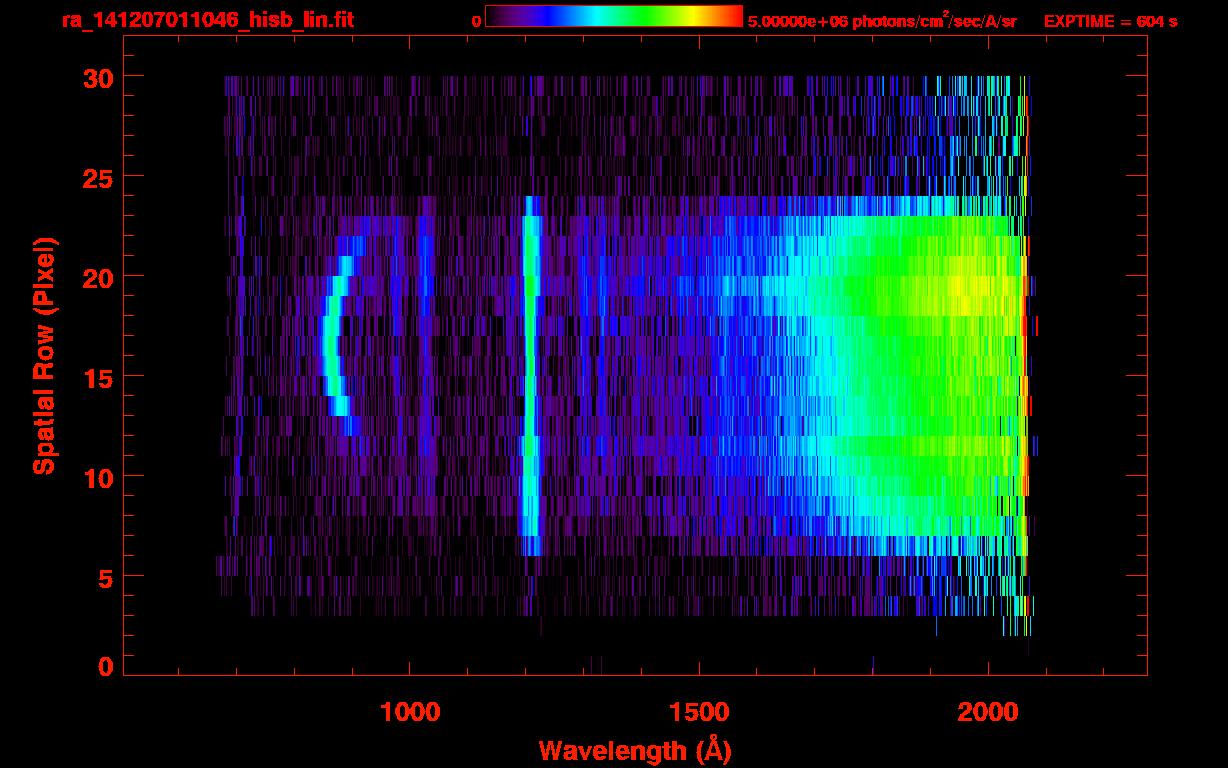The height and width of the screenshot is (768, 1228).
Task: Click the x-axis tick label 1500
Action: click(x=699, y=712)
